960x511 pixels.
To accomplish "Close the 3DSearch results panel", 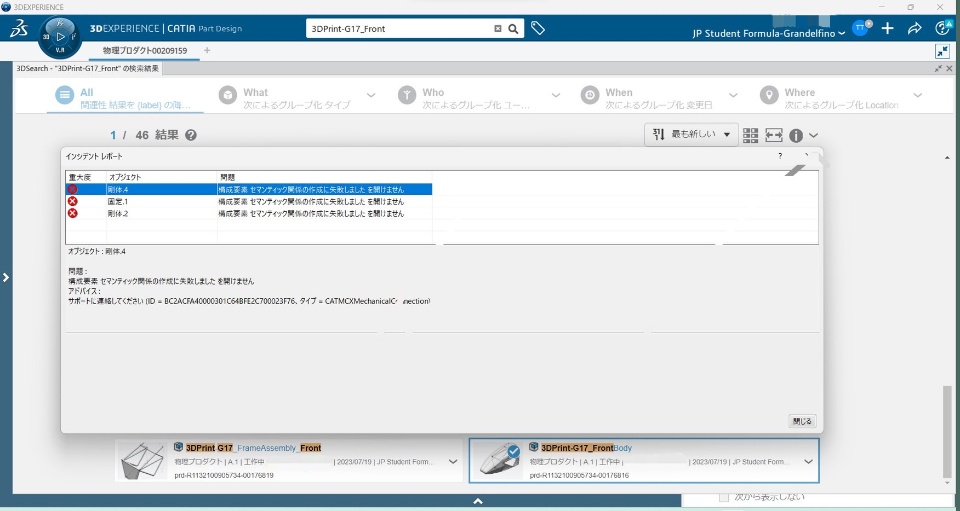I will tap(950, 69).
